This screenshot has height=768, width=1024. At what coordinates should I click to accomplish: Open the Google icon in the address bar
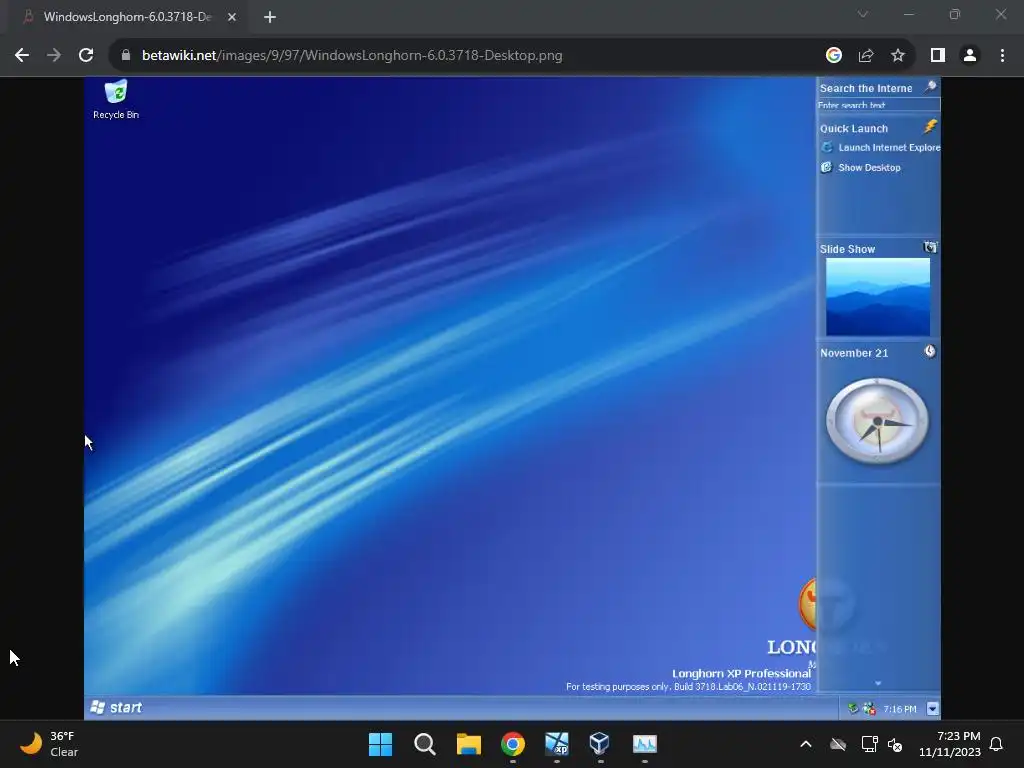click(833, 56)
